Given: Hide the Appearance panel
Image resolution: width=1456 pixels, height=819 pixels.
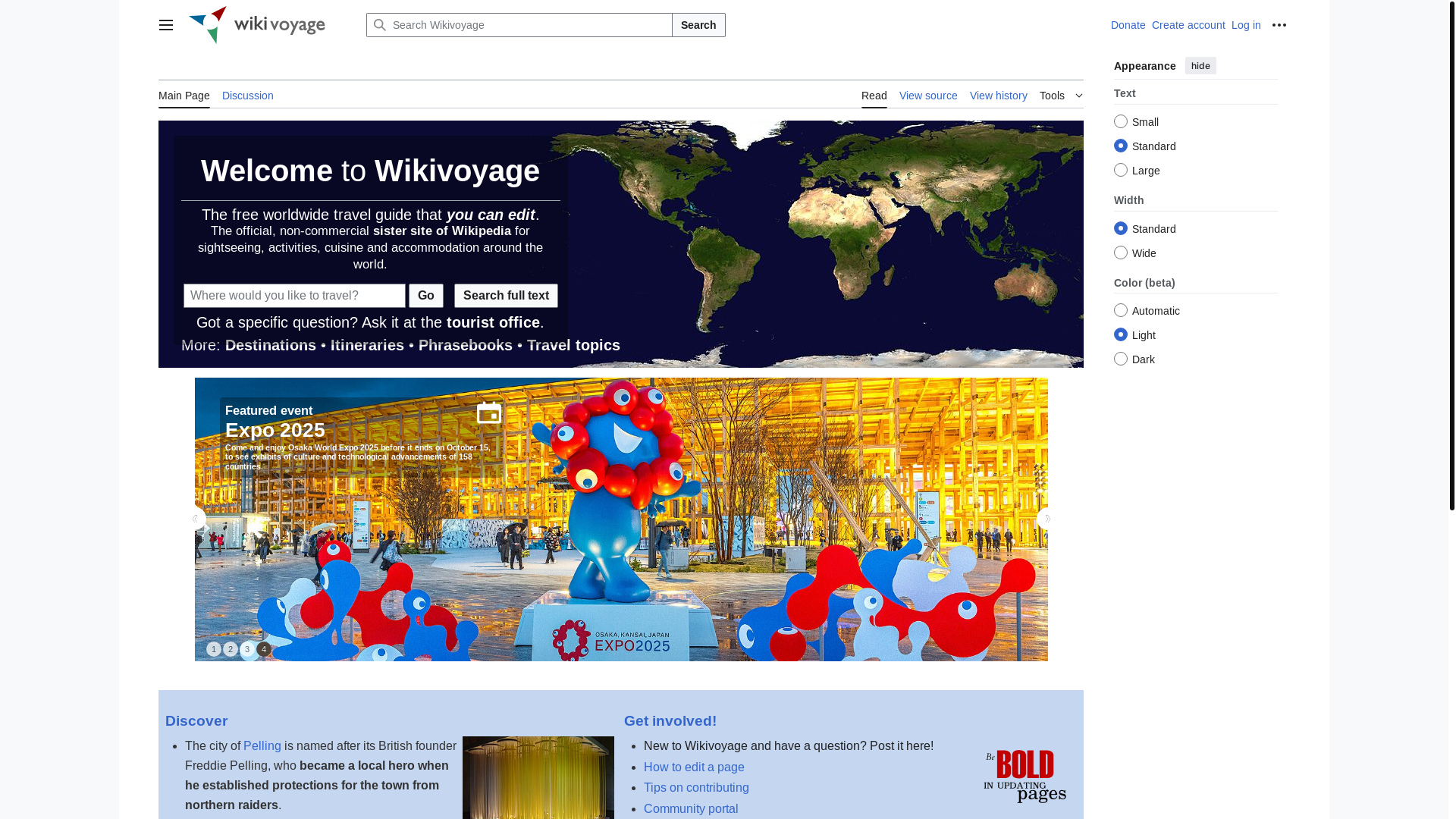Looking at the screenshot, I should pos(1200,66).
